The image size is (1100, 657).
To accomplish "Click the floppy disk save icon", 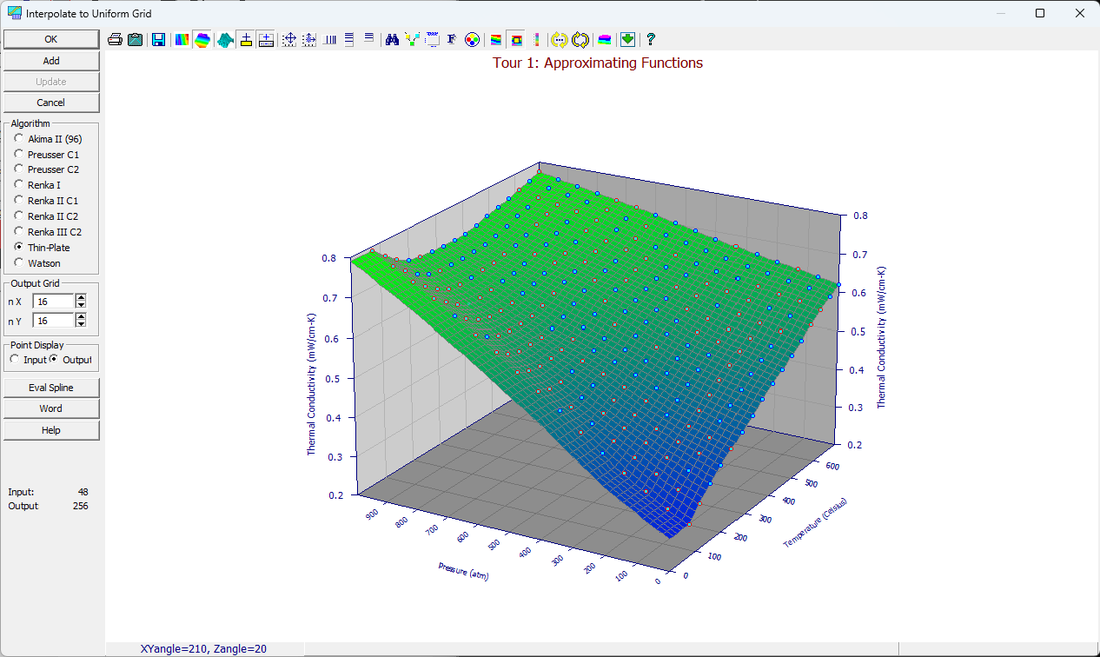I will pos(159,40).
